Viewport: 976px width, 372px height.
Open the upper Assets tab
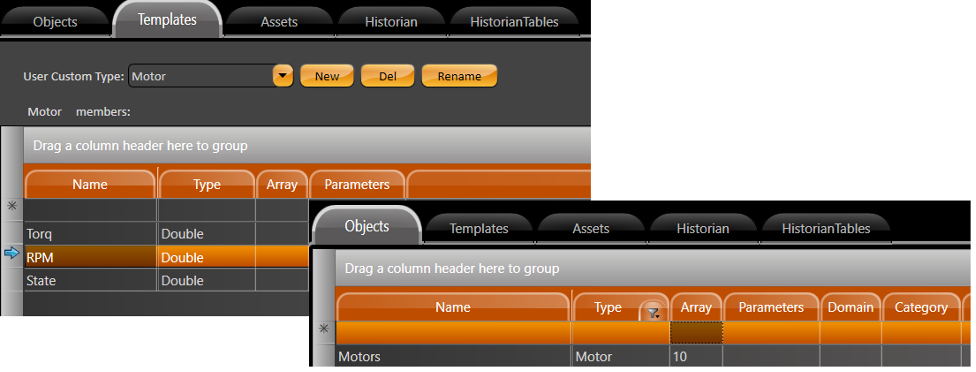pos(279,22)
